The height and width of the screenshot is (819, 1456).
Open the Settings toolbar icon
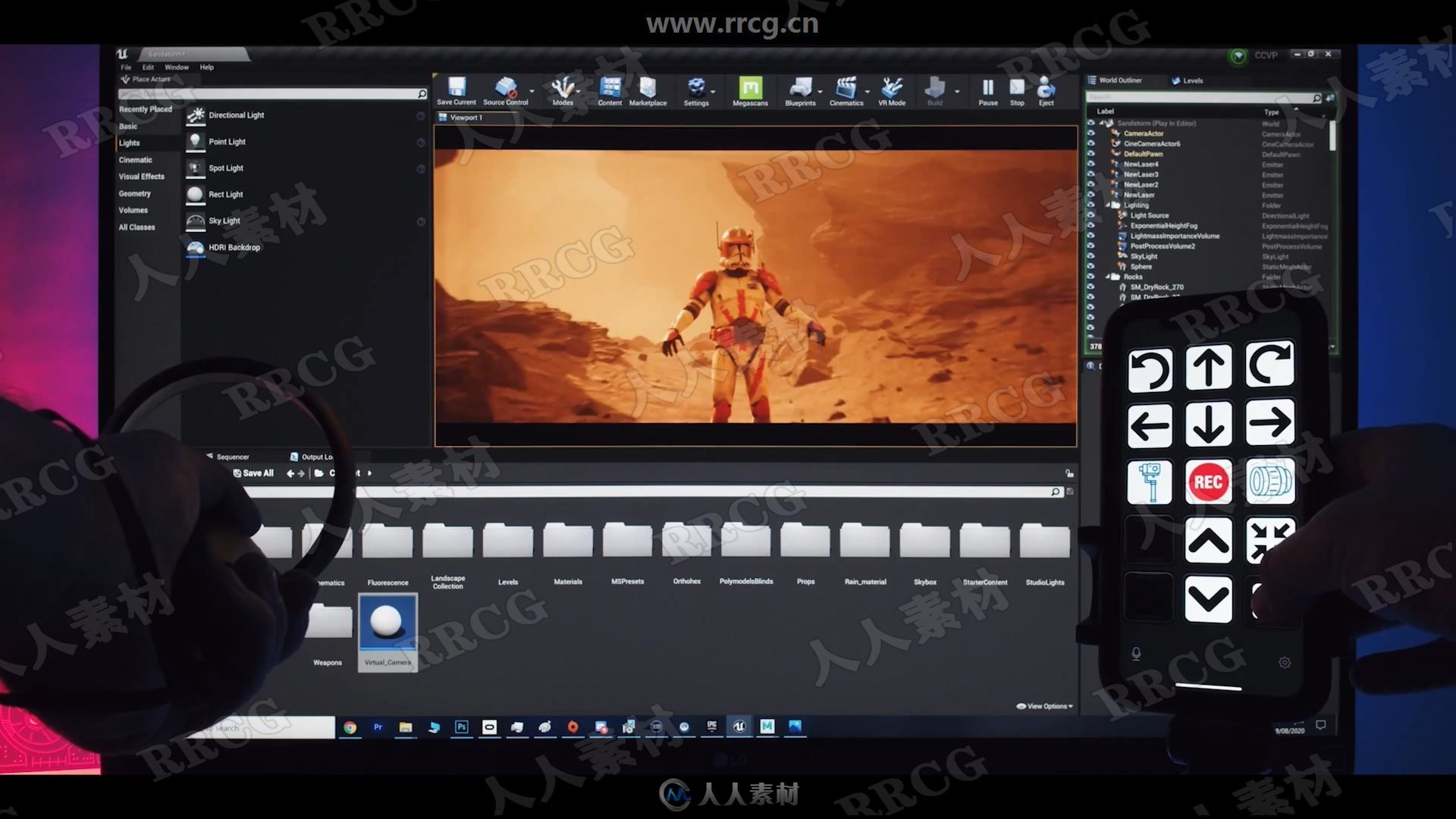(696, 91)
